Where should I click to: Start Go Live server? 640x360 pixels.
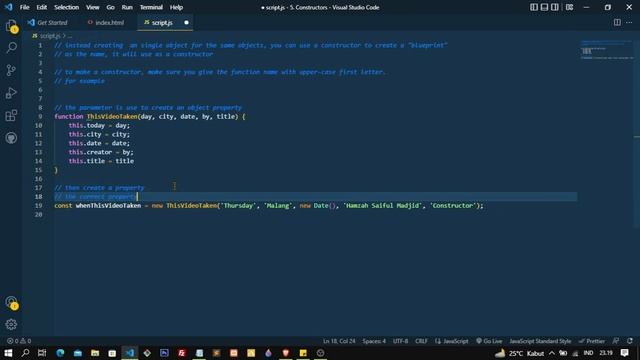coord(489,341)
